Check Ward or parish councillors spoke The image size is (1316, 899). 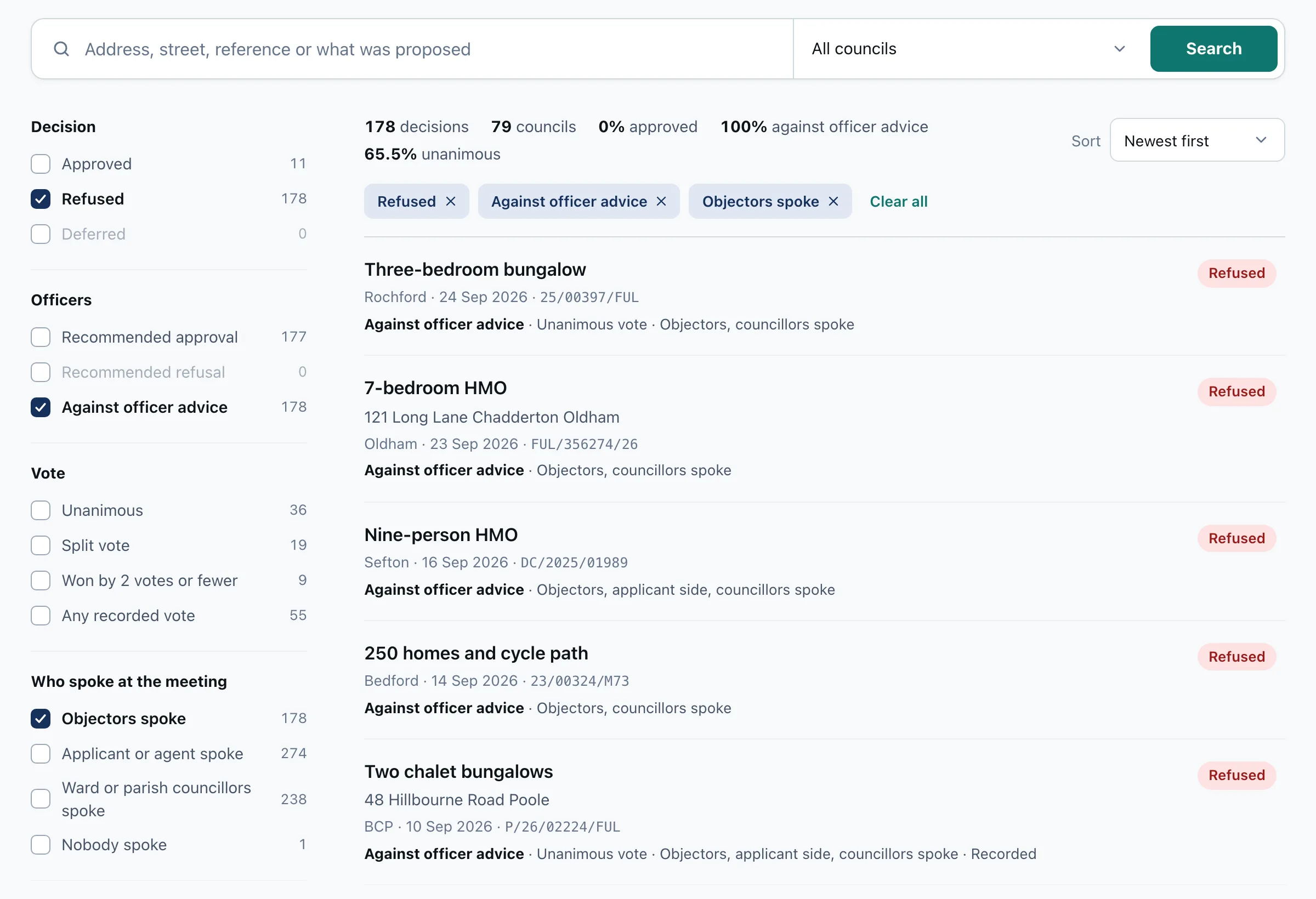41,799
